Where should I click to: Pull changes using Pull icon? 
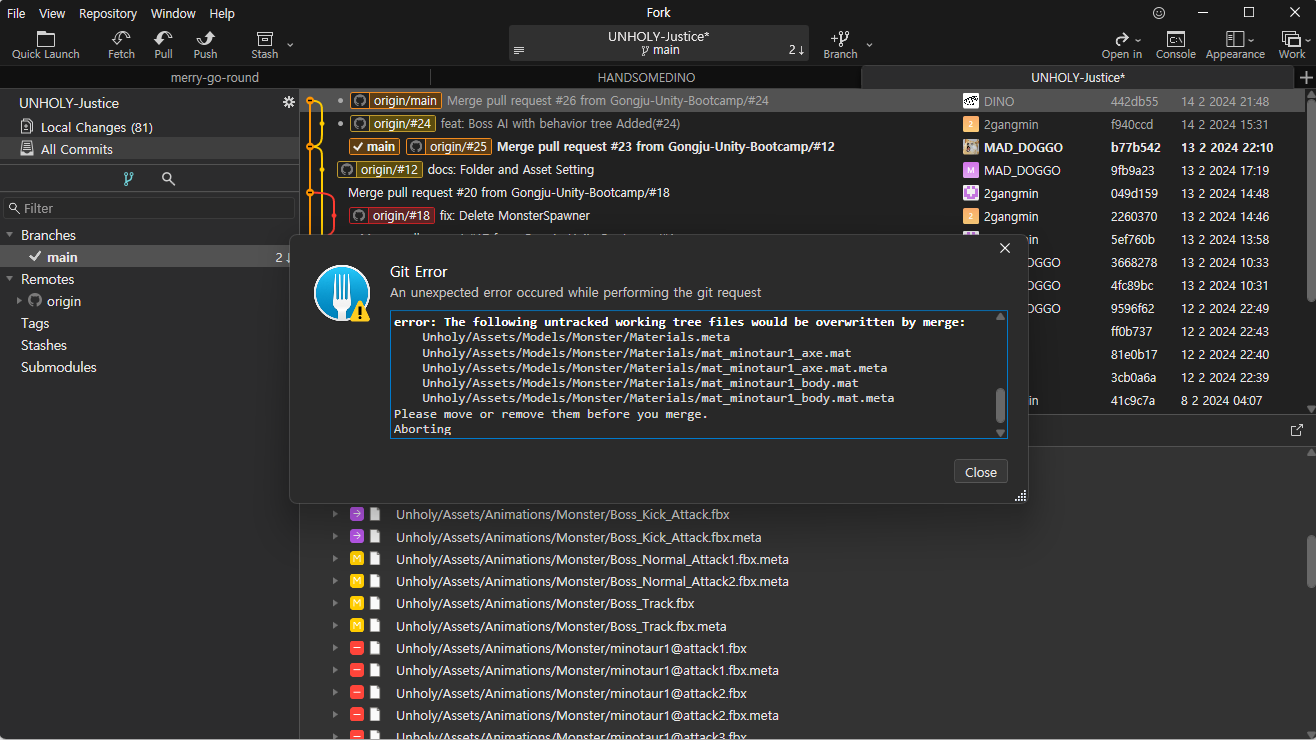[163, 45]
